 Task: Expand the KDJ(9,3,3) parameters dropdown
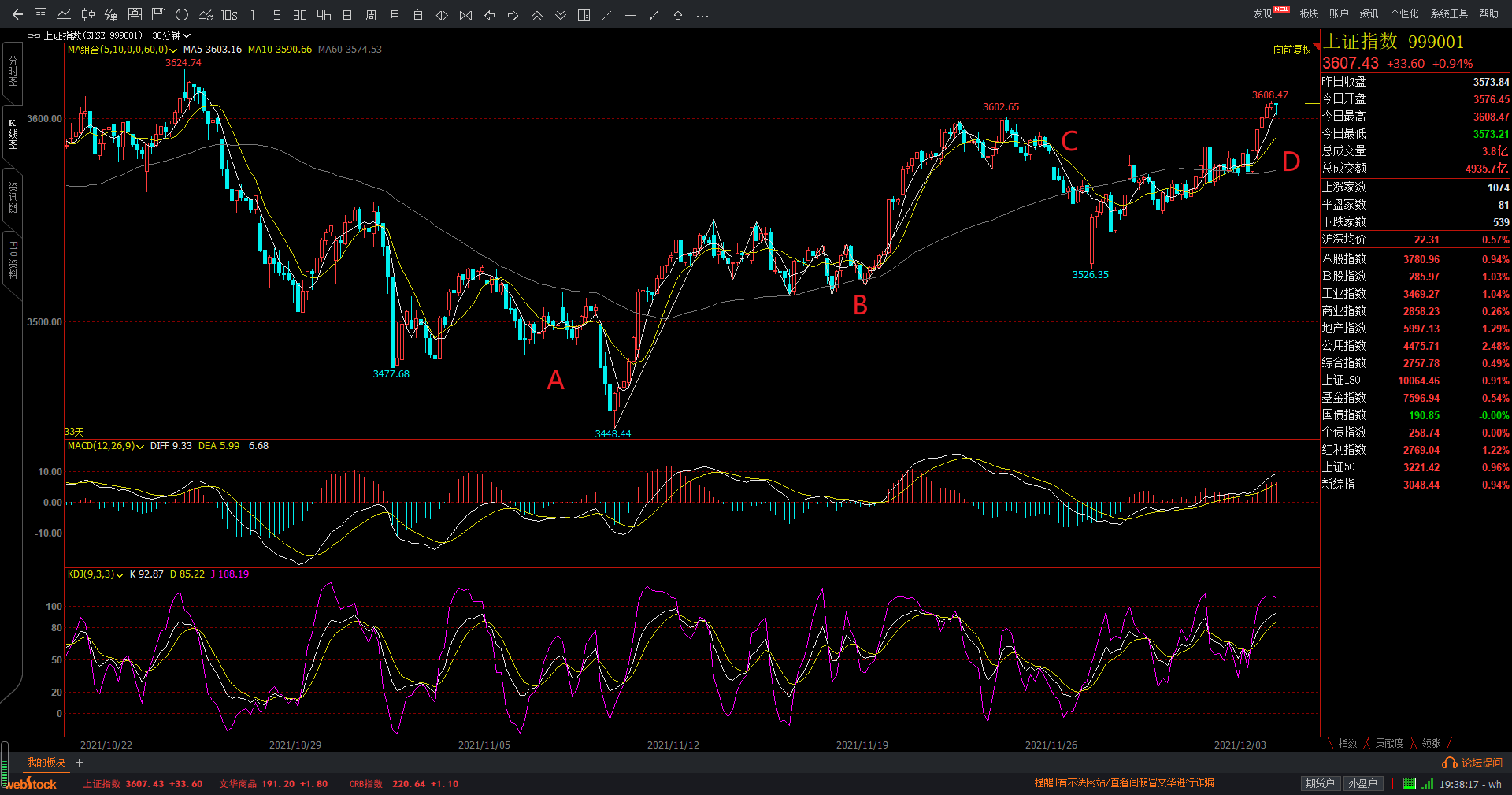tap(120, 575)
